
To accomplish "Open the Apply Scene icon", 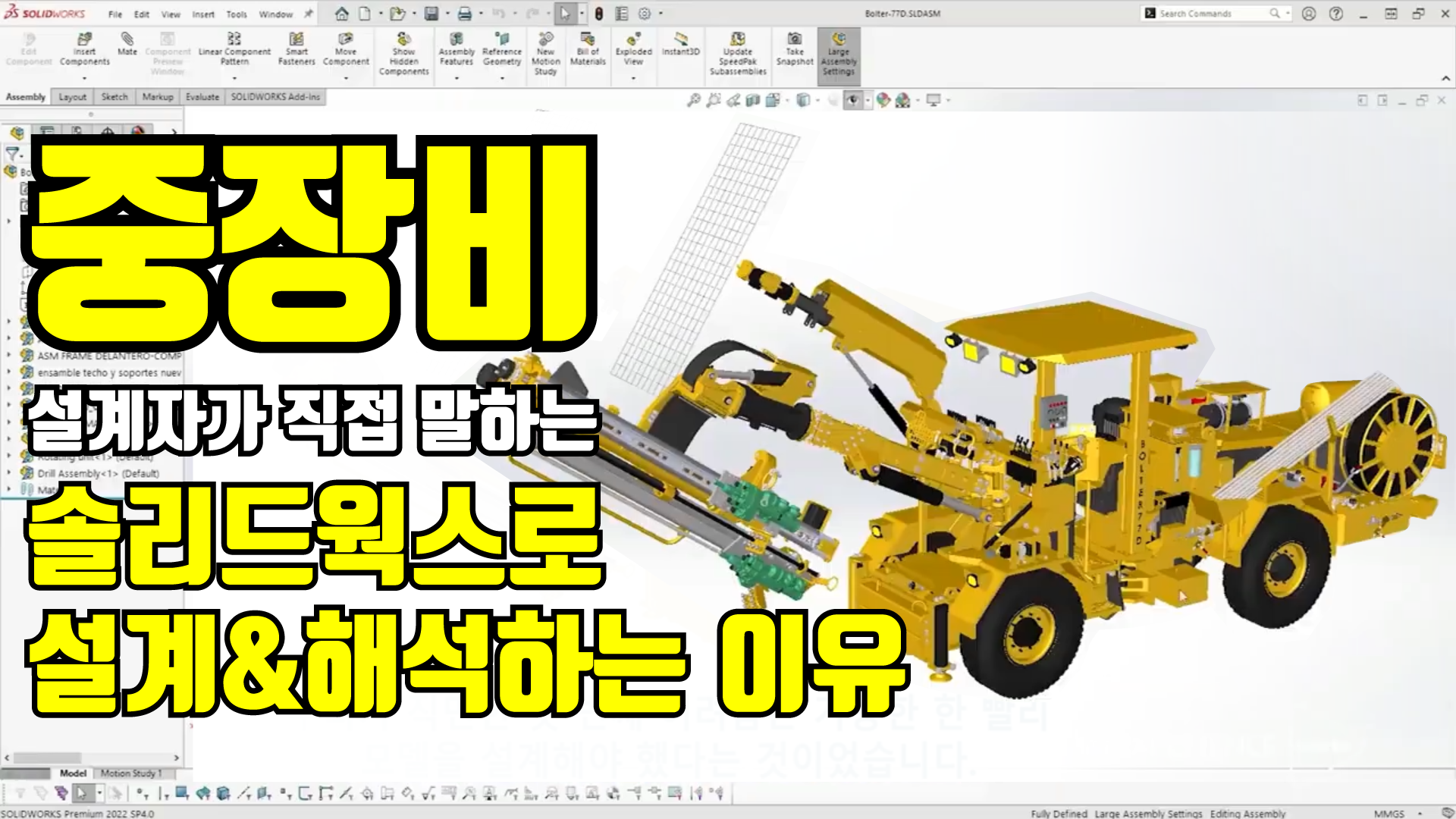I will pos(902,100).
